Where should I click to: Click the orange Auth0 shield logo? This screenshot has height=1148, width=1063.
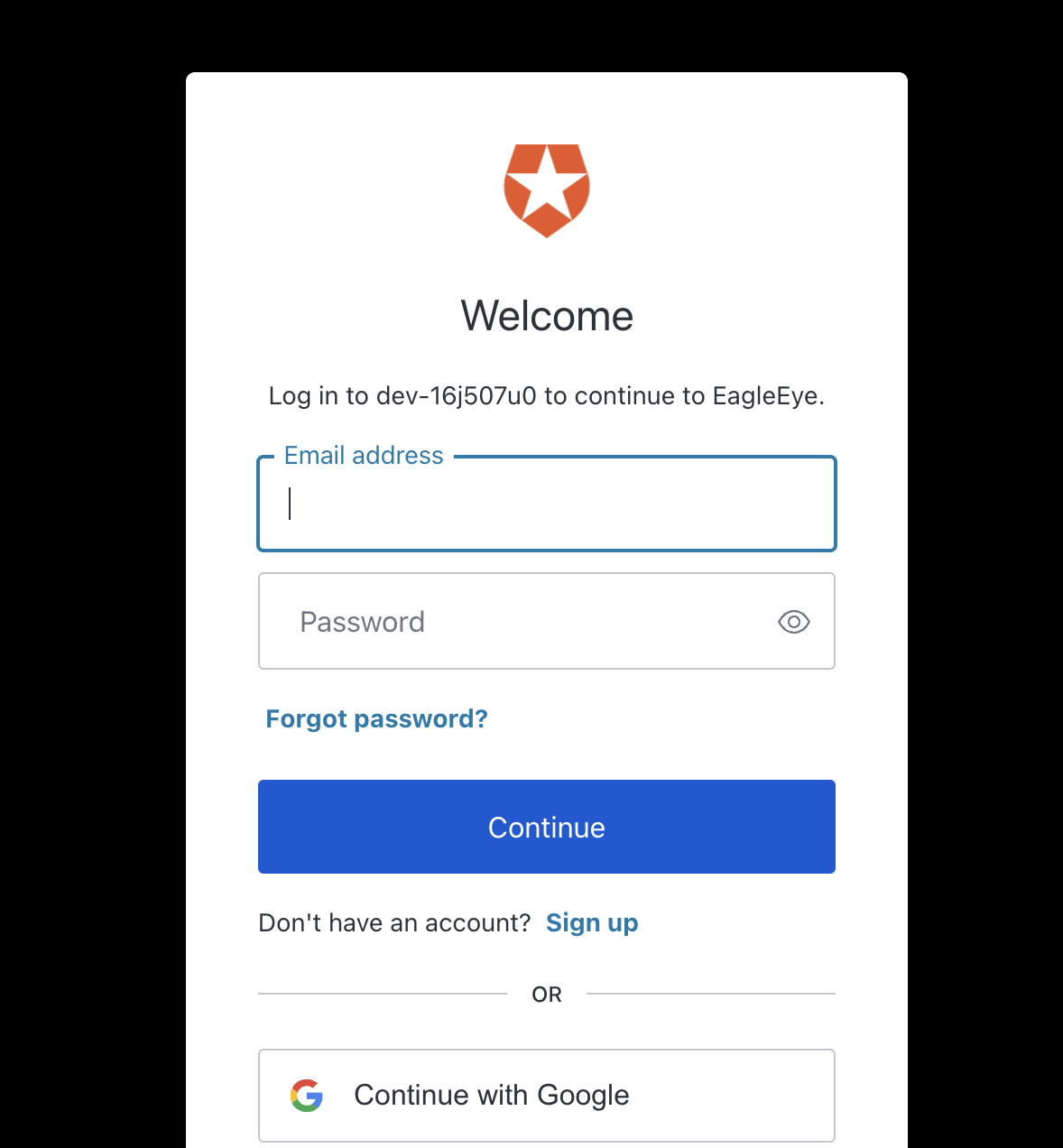[547, 190]
